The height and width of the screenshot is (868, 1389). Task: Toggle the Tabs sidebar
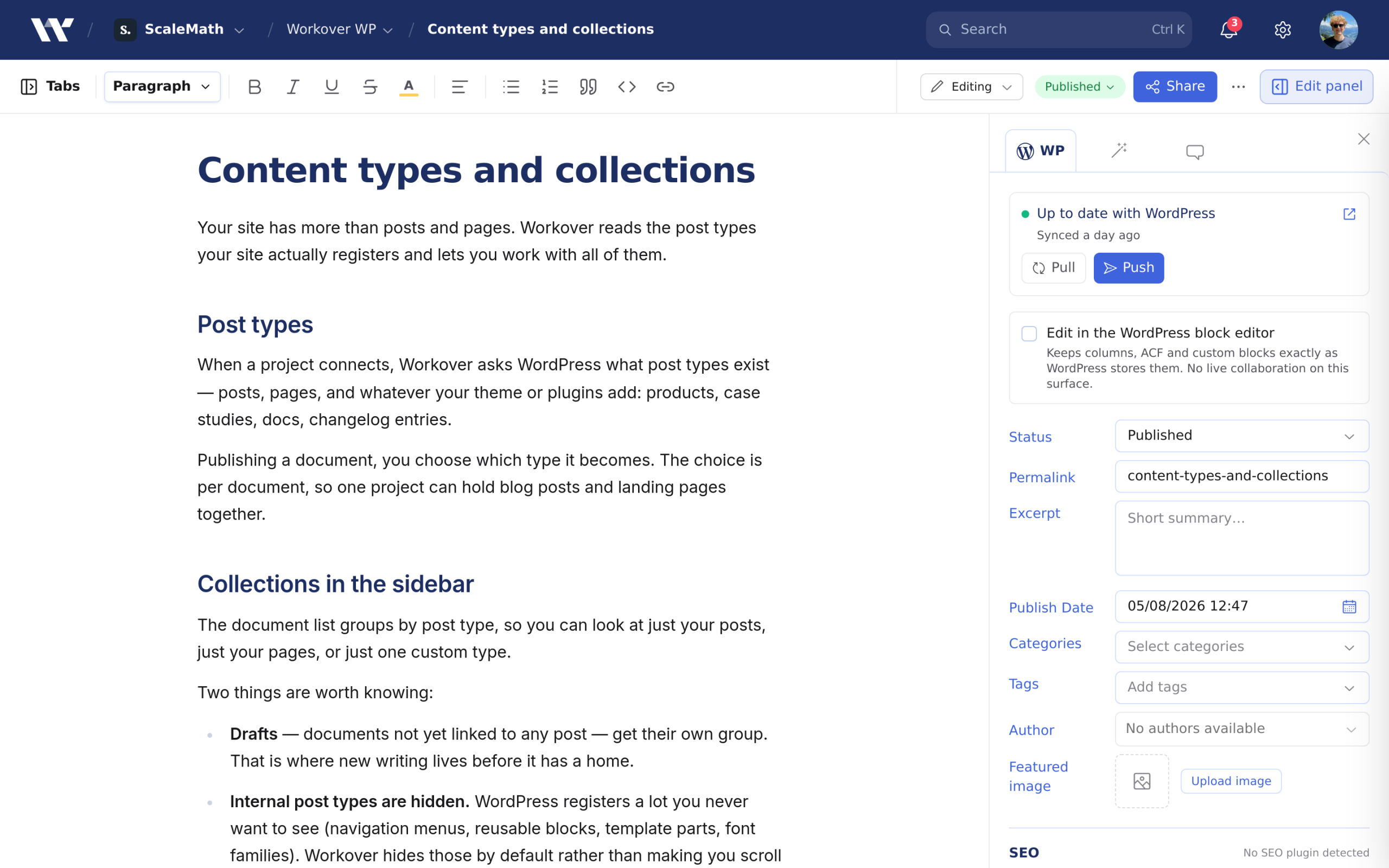tap(50, 87)
